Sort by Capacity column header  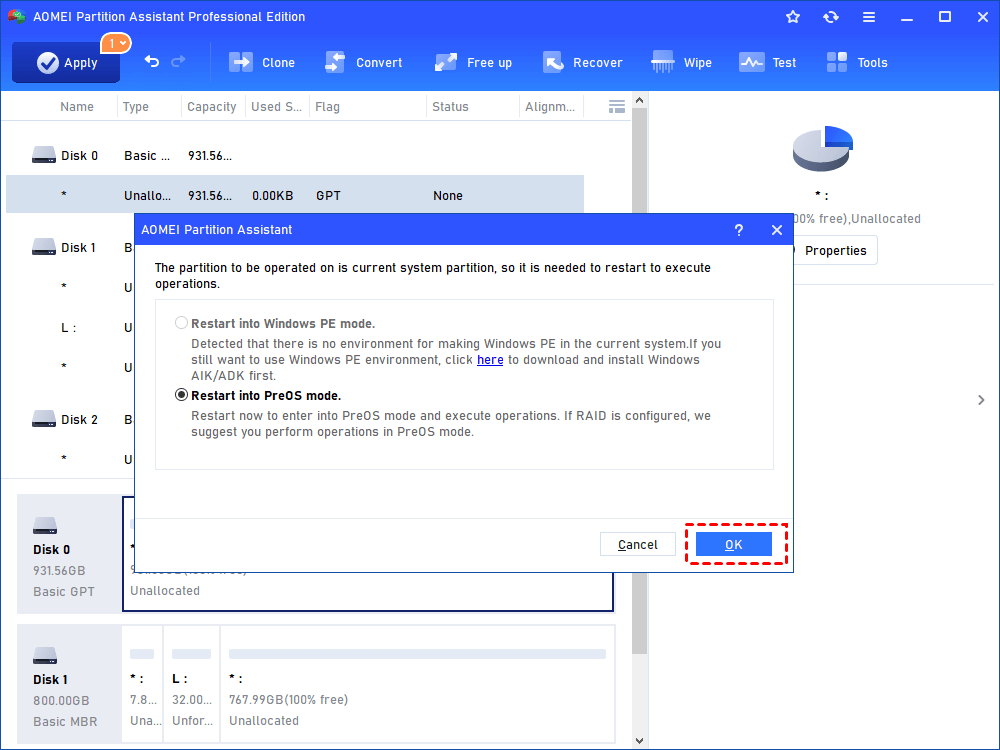pyautogui.click(x=212, y=107)
